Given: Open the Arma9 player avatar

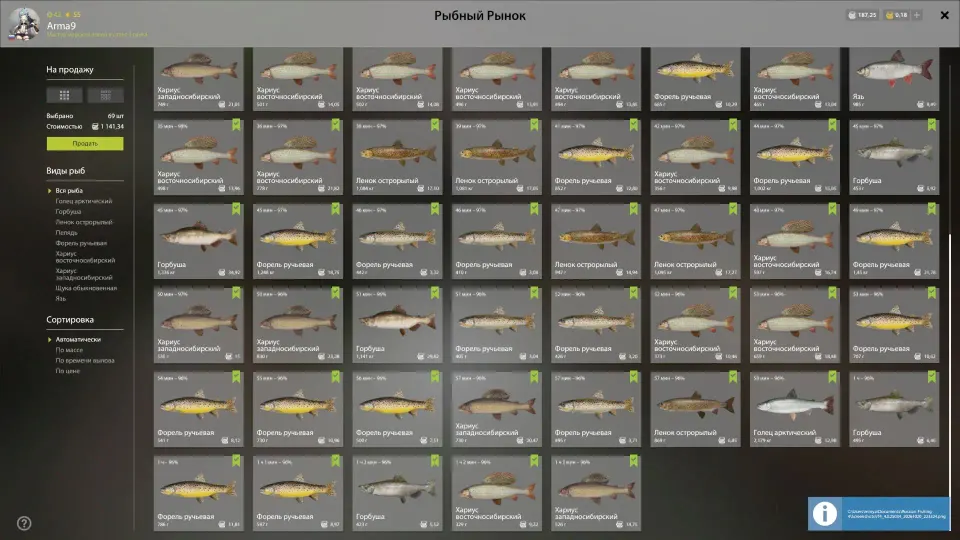Looking at the screenshot, I should point(24,24).
